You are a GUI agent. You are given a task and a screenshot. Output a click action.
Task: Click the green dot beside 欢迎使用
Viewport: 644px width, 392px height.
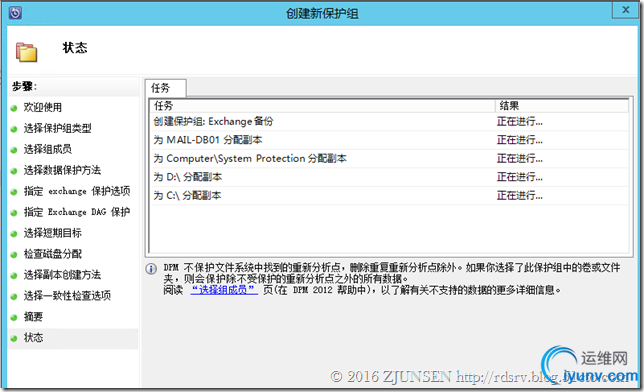click(14, 108)
